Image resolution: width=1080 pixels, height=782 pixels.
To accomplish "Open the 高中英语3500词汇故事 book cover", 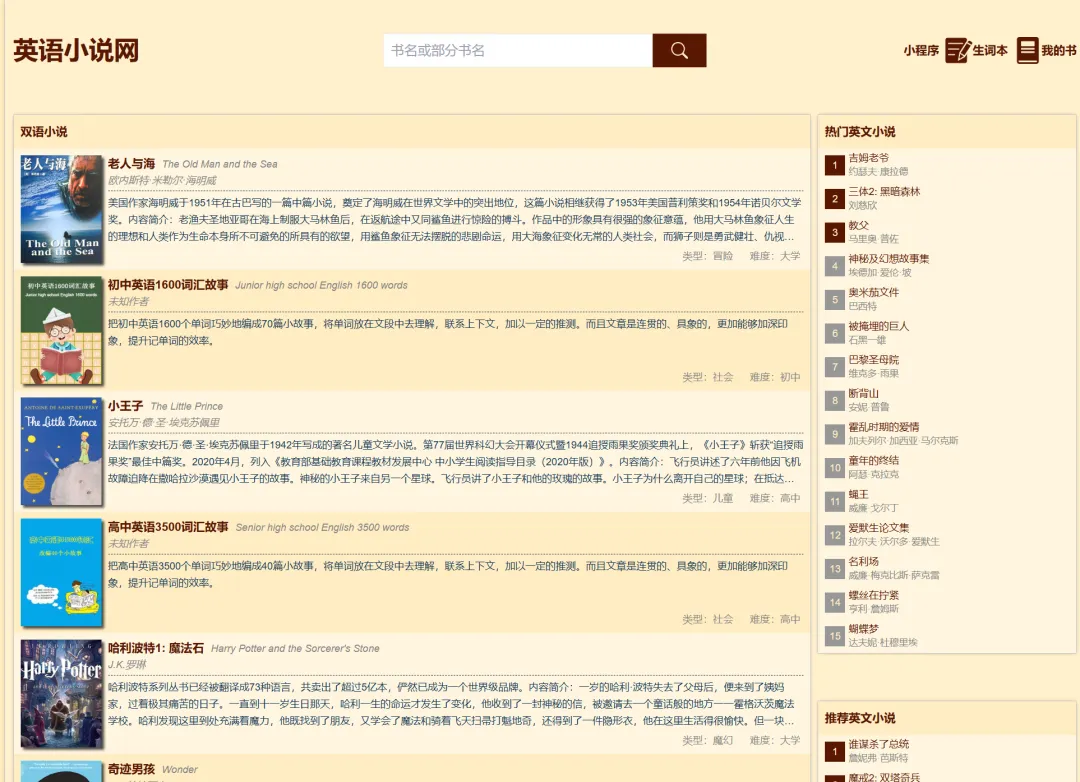I will [x=61, y=573].
